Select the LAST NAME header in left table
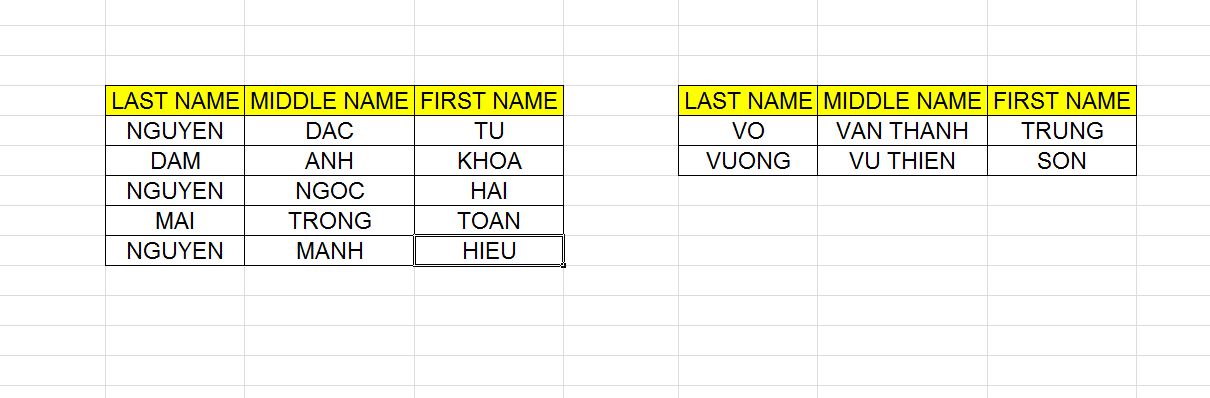Viewport: 1210px width, 398px height. (x=175, y=101)
